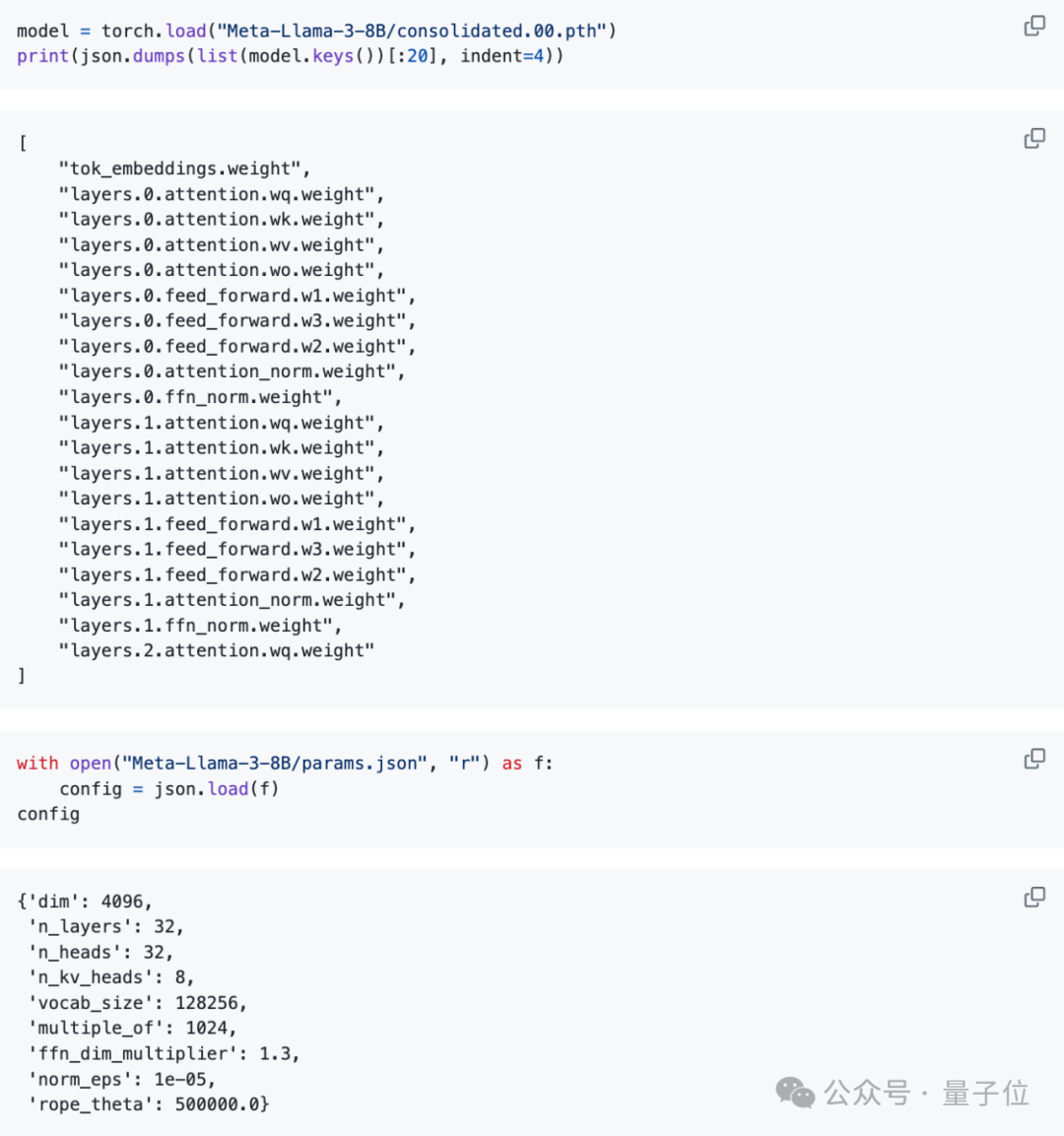Click "layers.0.feed_forward.w3.weight" entry
Image resolution: width=1064 pixels, height=1136 pixels.
coord(237,321)
